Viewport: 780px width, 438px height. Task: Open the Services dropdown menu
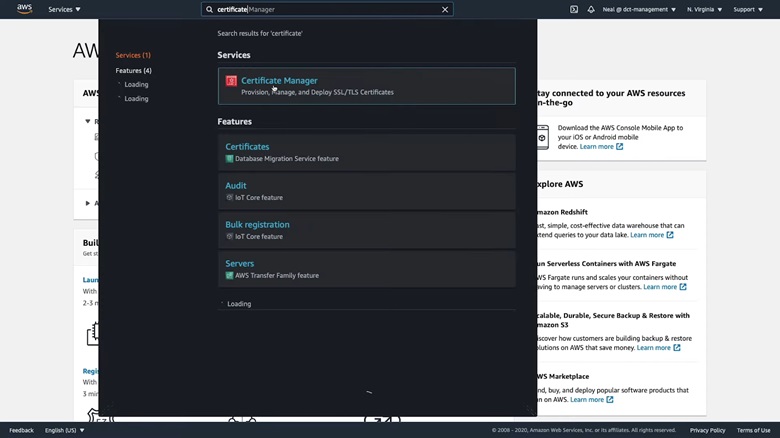pos(64,9)
